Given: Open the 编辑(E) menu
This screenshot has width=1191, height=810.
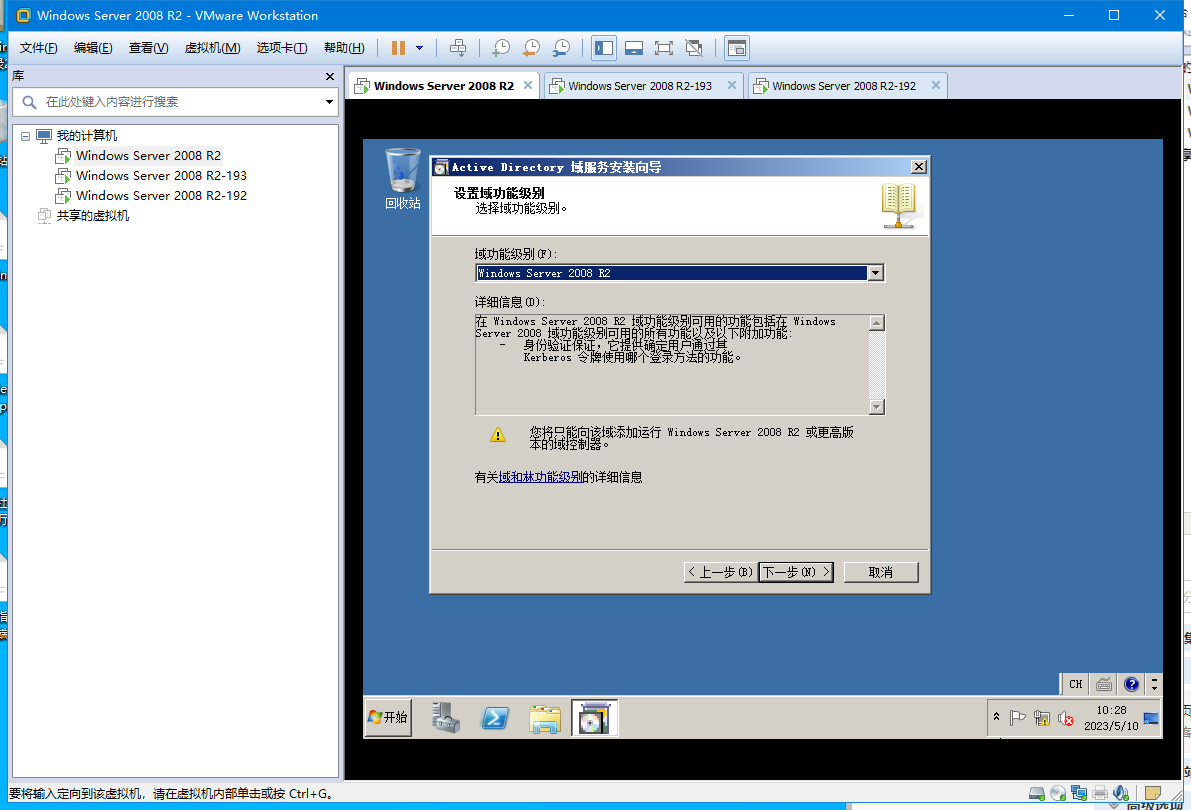Looking at the screenshot, I should [93, 48].
